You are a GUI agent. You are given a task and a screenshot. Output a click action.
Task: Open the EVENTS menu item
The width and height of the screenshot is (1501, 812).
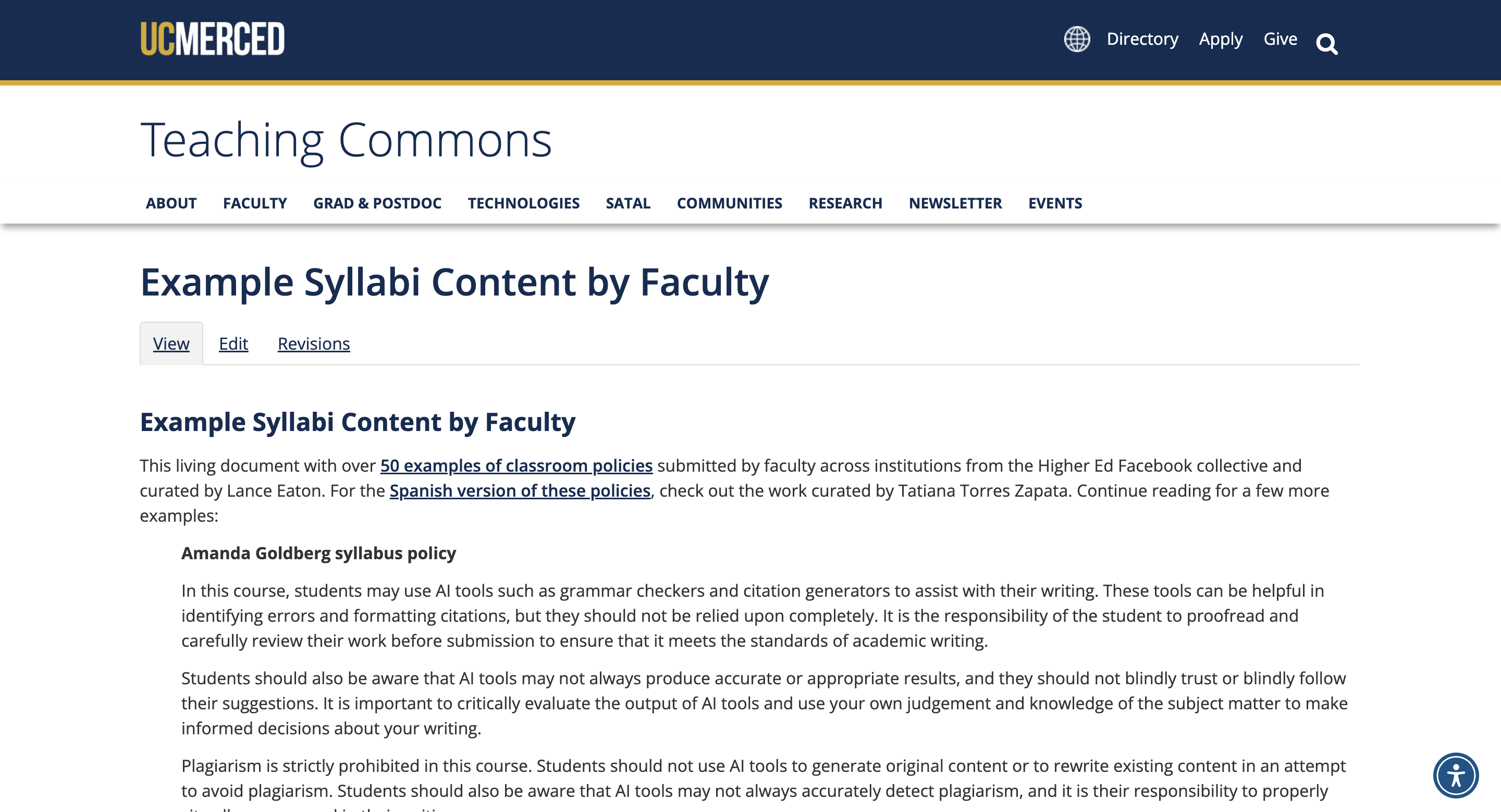click(1055, 203)
